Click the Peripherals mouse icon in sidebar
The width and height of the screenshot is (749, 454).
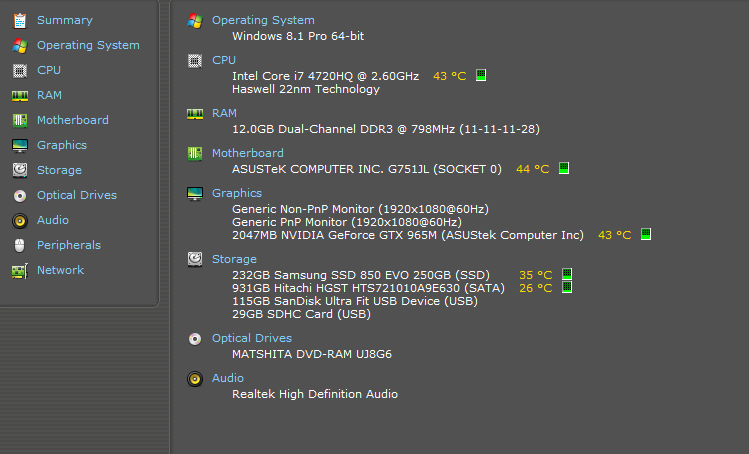[x=19, y=245]
